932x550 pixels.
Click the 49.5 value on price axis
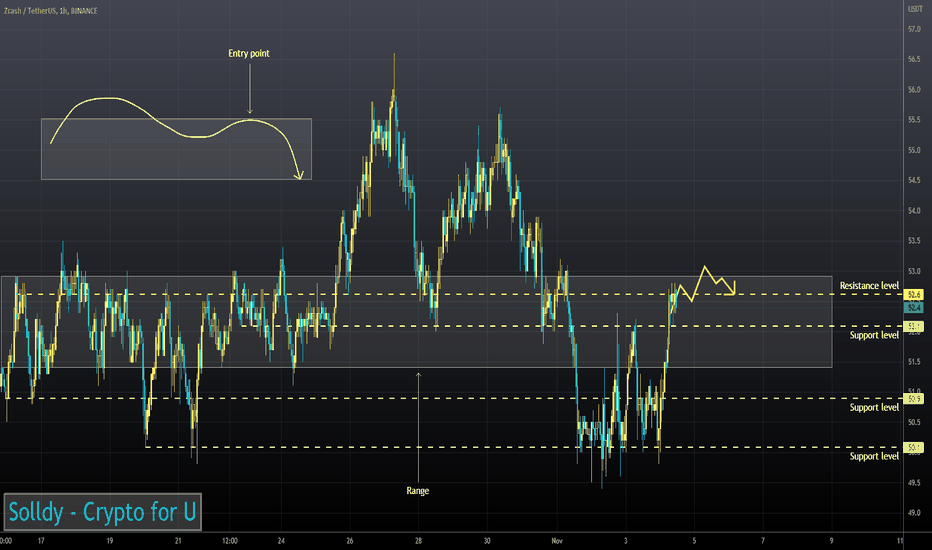[914, 483]
